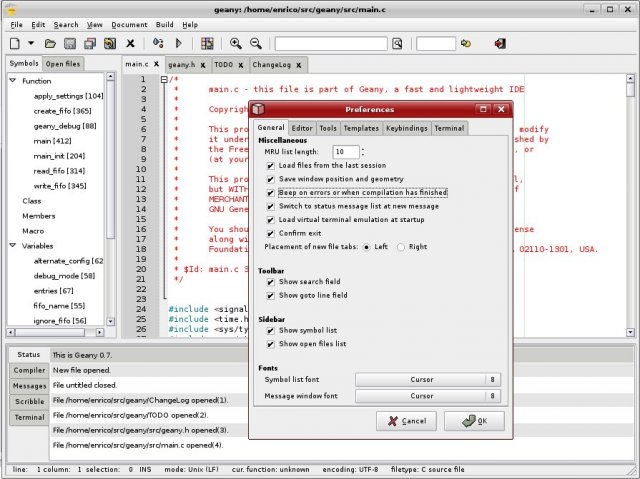
Task: Switch to the Templates preferences tab
Action: (361, 128)
